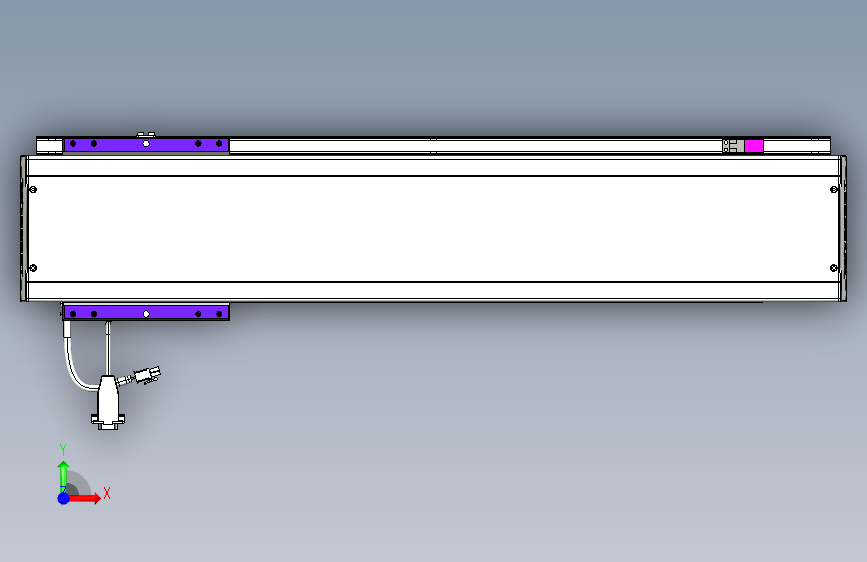Pick the top-left cover screw

pos(33,190)
